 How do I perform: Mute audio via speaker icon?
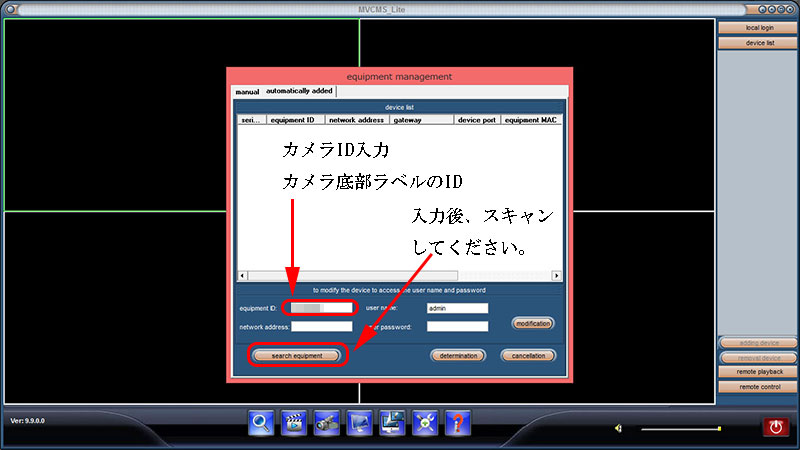[618, 428]
